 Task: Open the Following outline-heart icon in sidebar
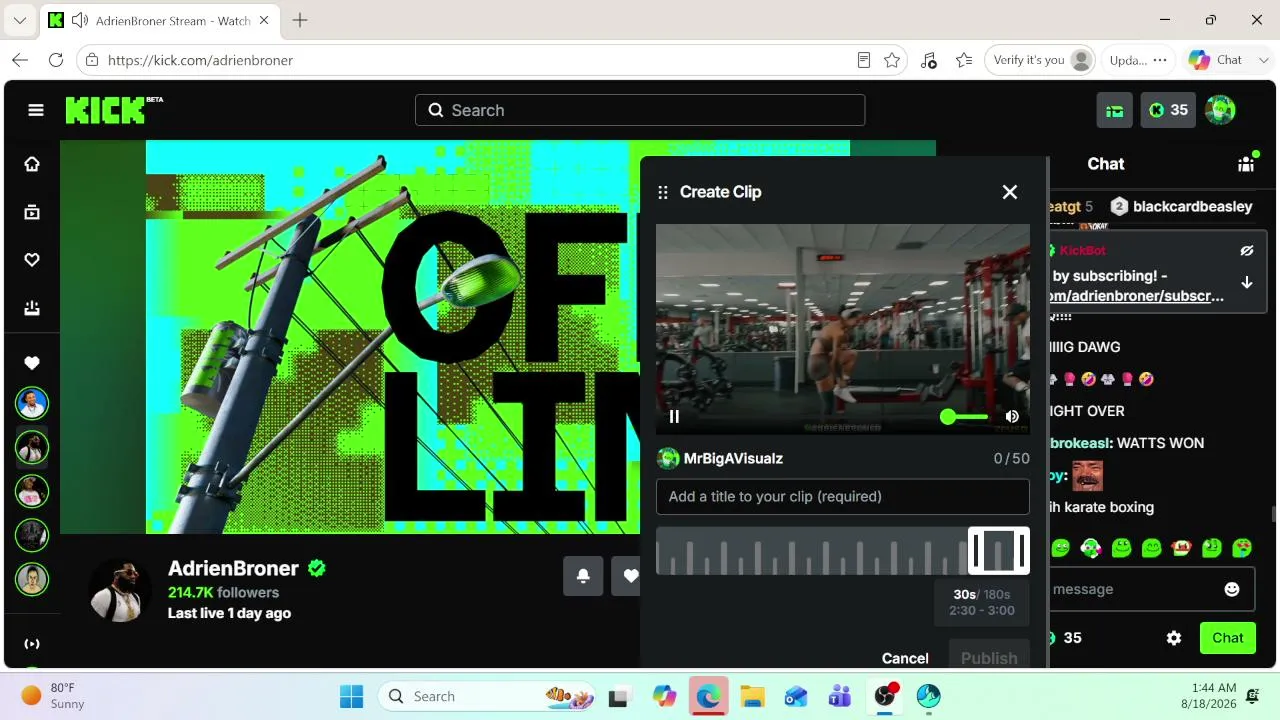tap(32, 260)
